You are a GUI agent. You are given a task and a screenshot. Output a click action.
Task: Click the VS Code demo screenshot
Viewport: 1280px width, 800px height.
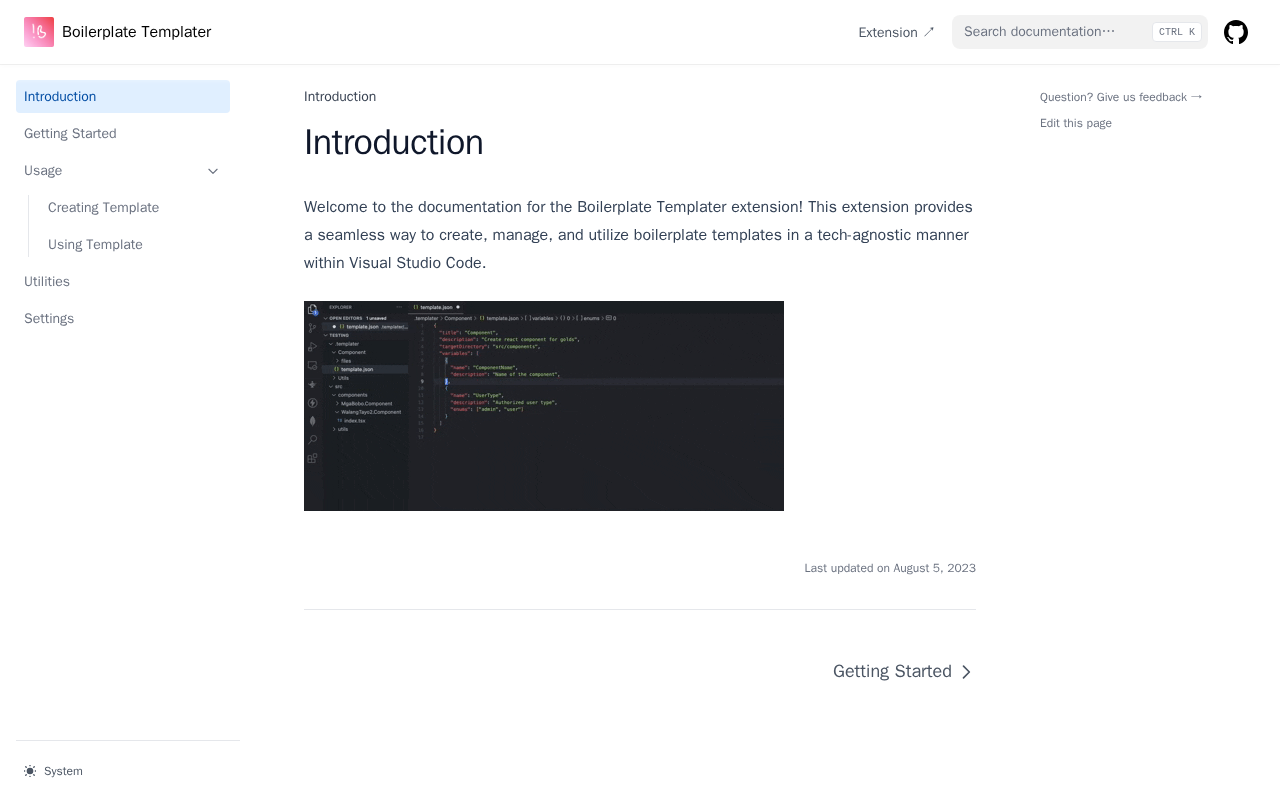[x=543, y=406]
